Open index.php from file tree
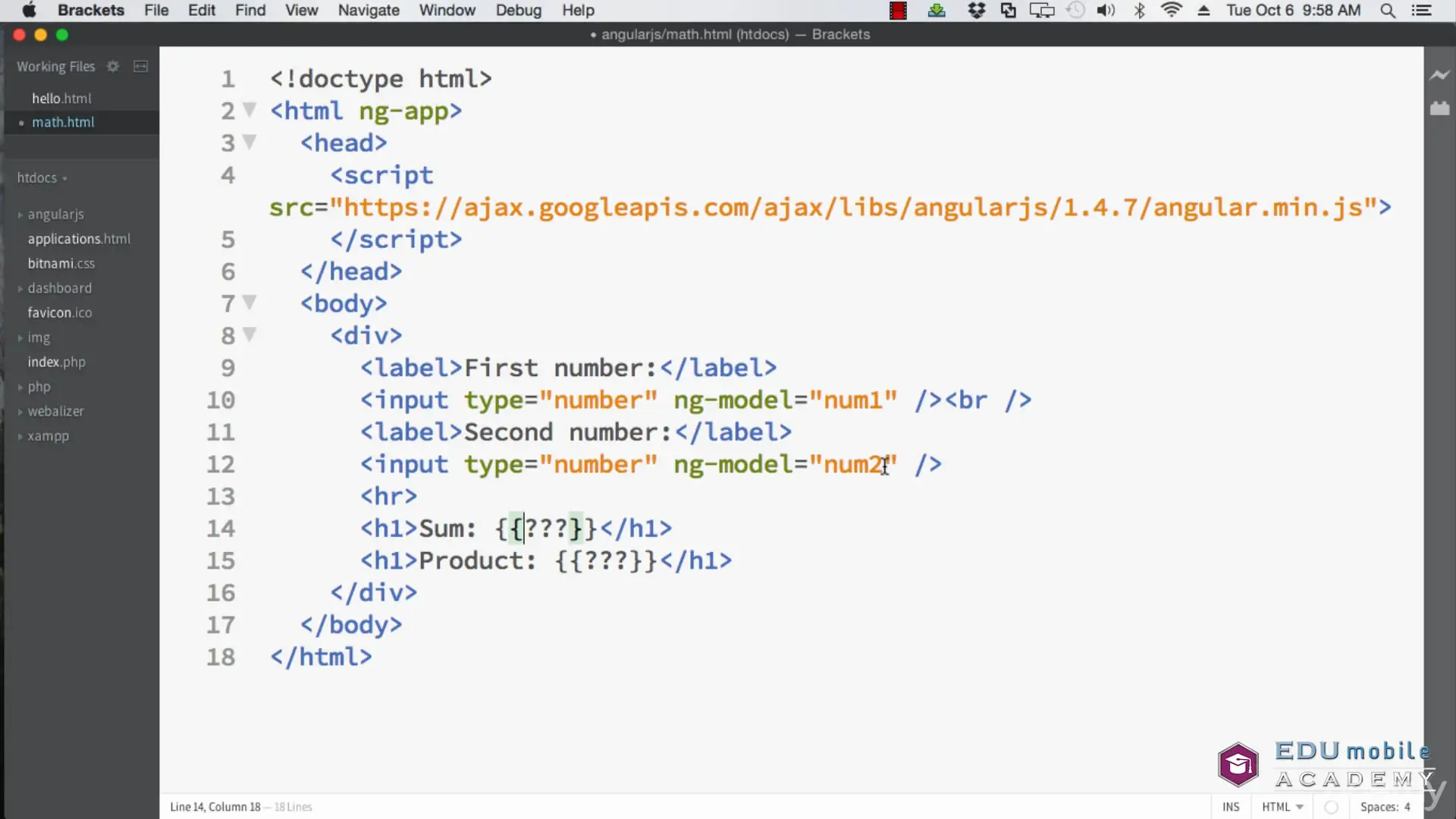1456x819 pixels. coord(57,362)
